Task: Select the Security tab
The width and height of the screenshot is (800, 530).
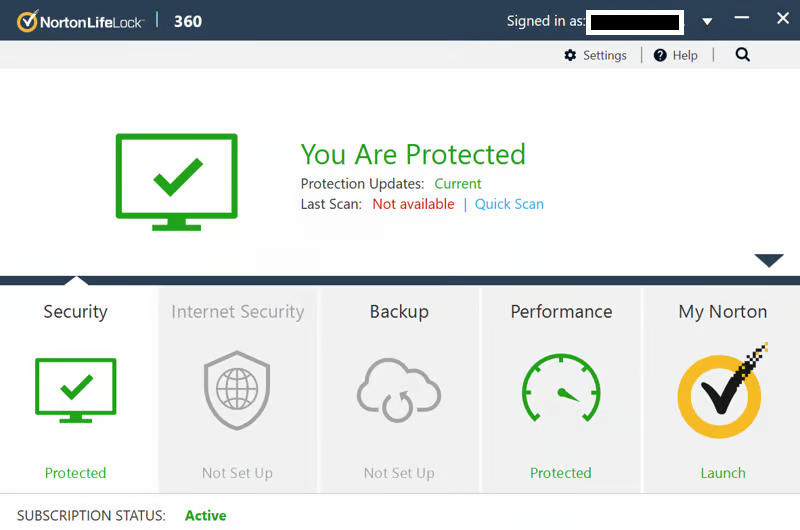Action: coord(76,312)
